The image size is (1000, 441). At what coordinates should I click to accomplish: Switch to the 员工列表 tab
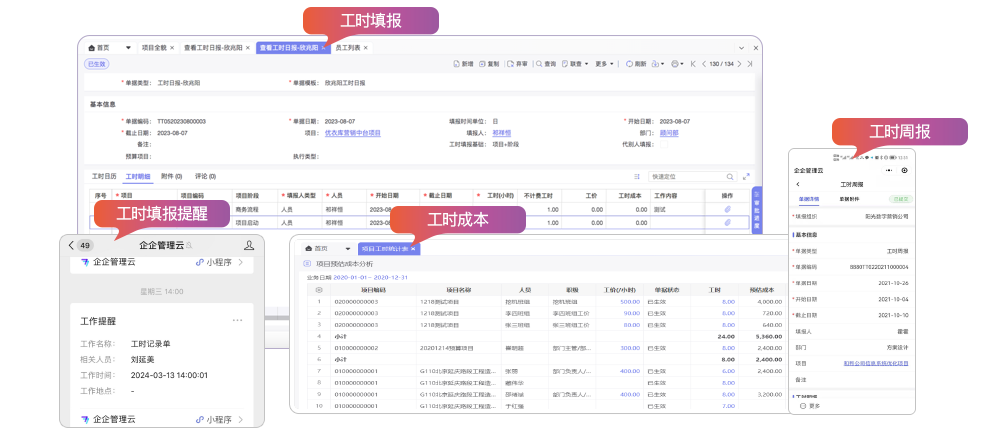[x=348, y=47]
